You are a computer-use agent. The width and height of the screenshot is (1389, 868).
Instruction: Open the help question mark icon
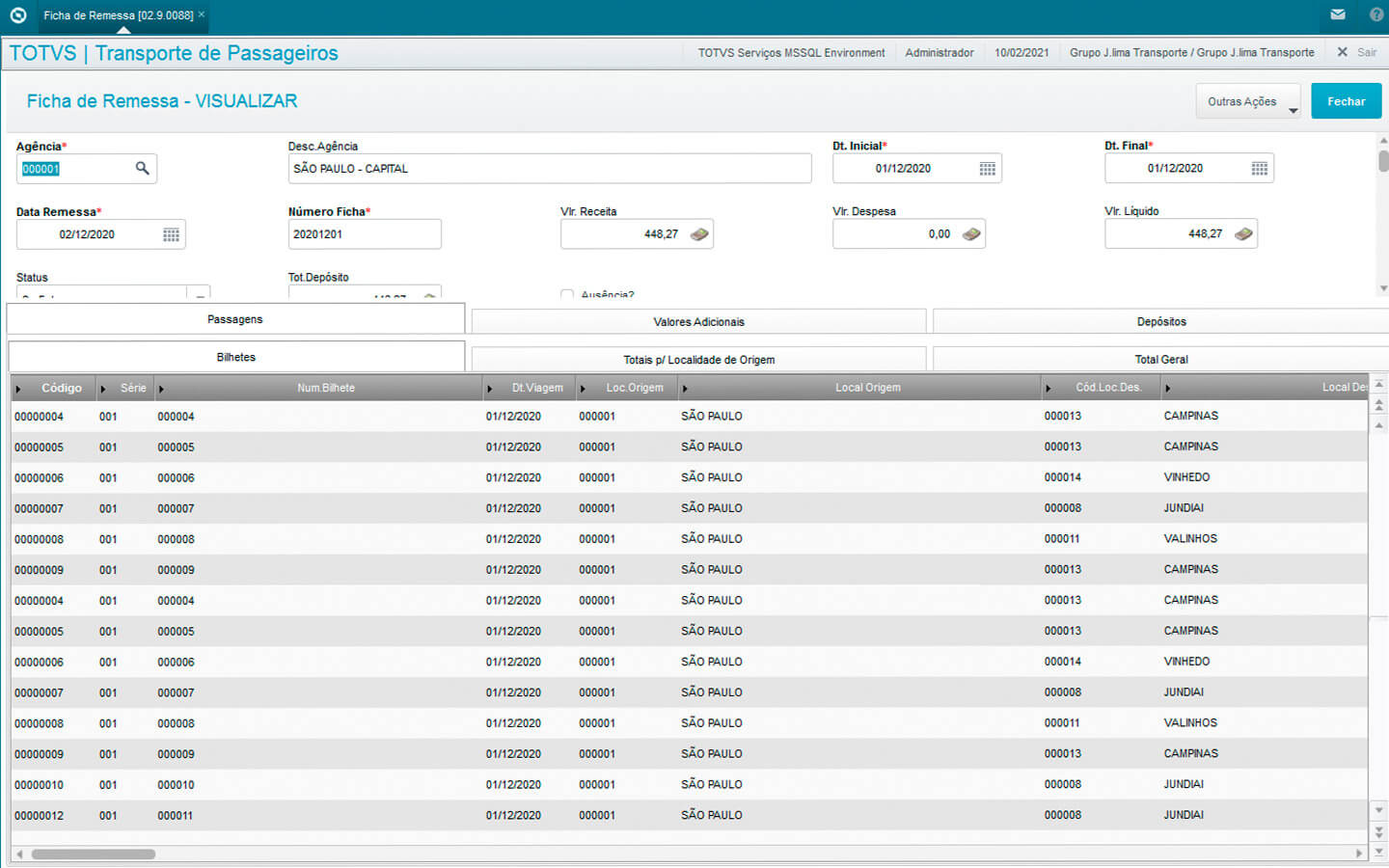[1376, 14]
